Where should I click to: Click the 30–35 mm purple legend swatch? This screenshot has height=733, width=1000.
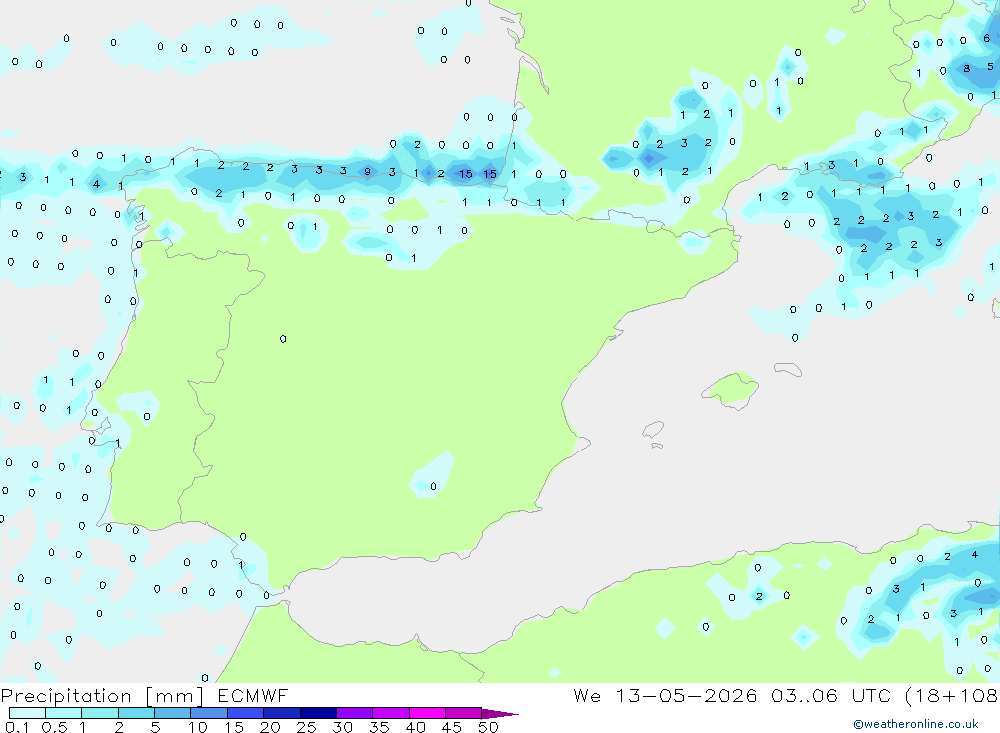[x=354, y=713]
